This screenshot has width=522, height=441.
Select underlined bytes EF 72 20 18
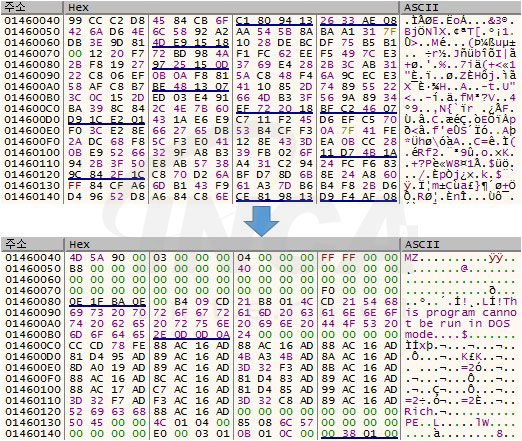(274, 109)
